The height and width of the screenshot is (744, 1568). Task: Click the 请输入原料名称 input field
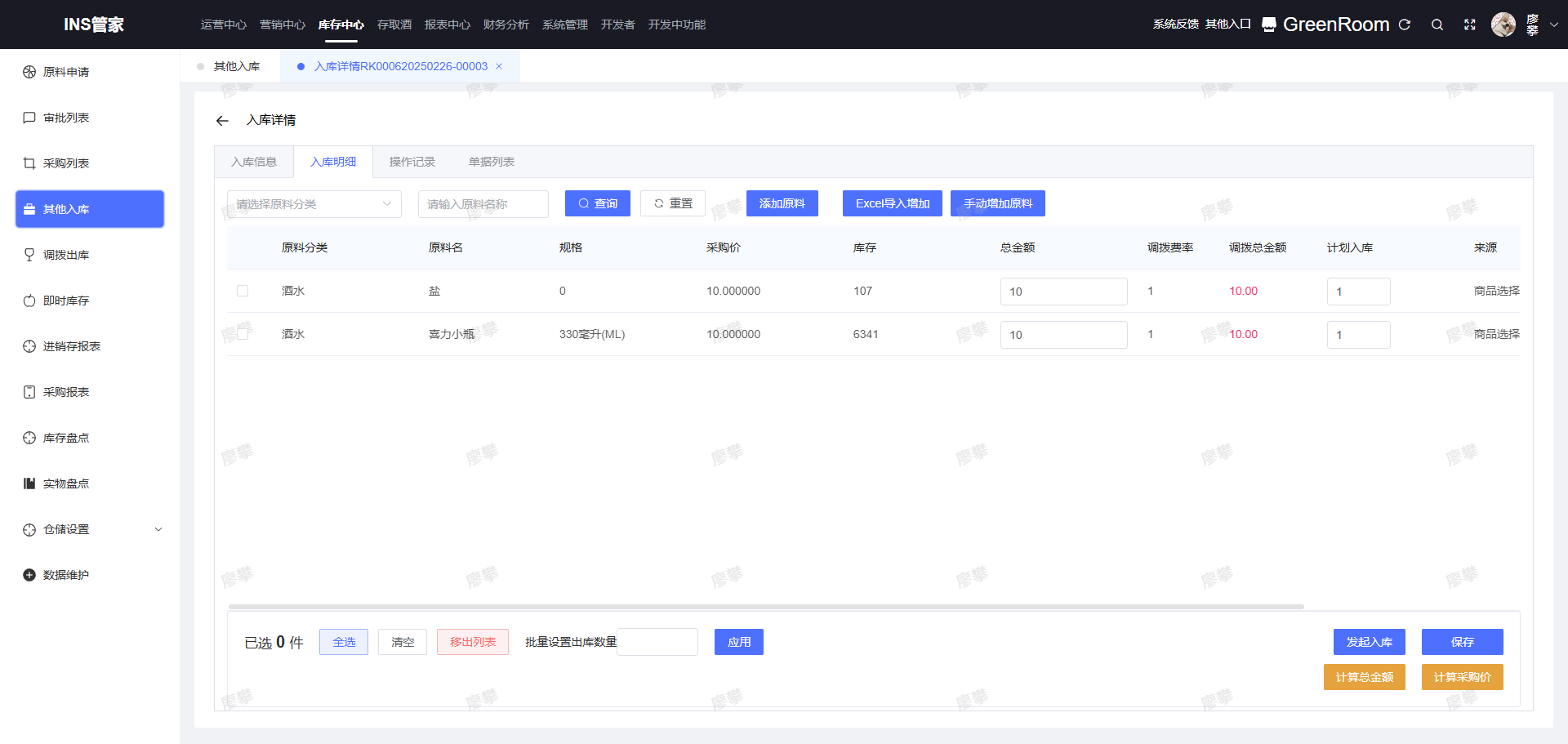pos(483,204)
